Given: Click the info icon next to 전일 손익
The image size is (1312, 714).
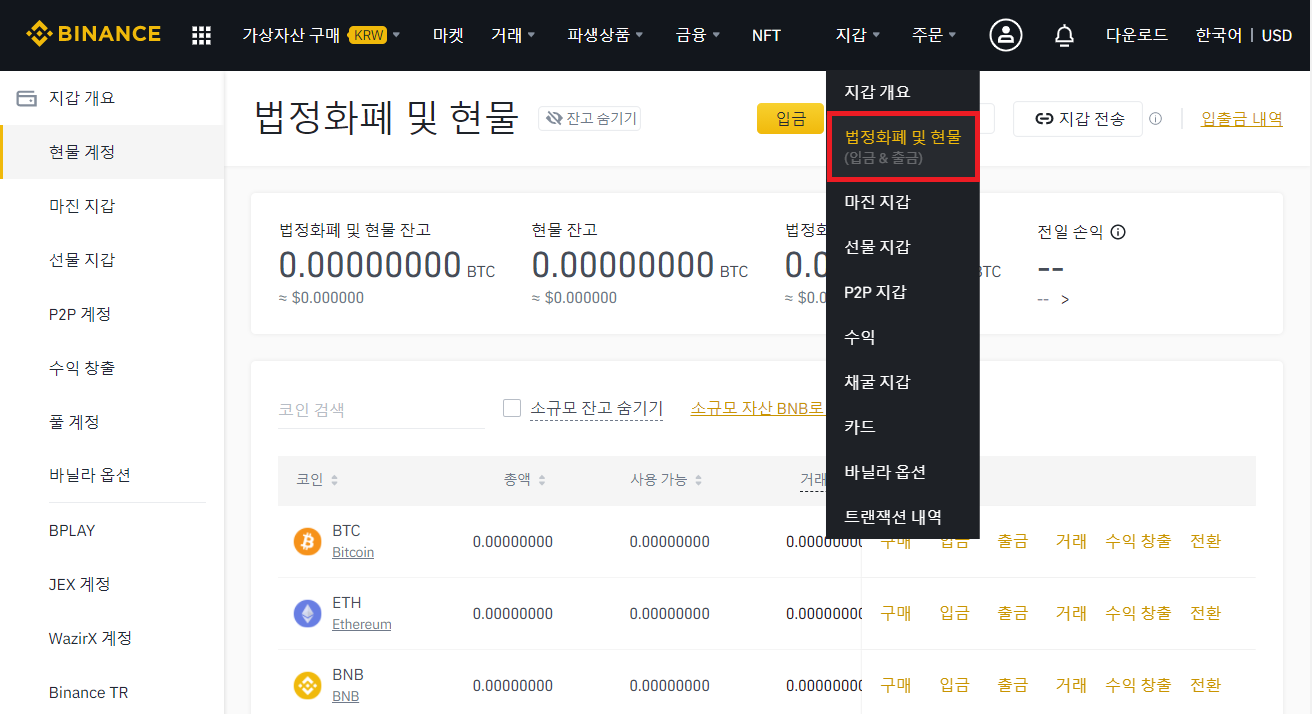Looking at the screenshot, I should pyautogui.click(x=1118, y=232).
